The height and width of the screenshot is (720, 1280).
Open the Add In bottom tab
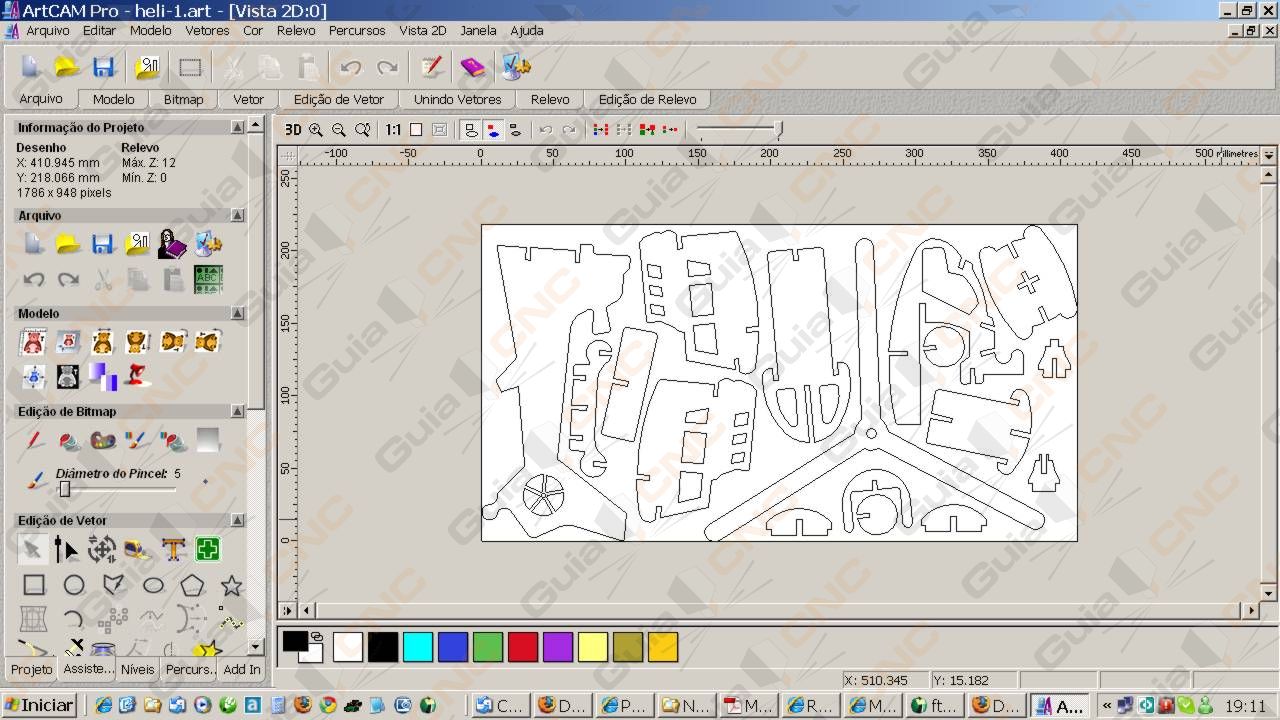(x=241, y=669)
